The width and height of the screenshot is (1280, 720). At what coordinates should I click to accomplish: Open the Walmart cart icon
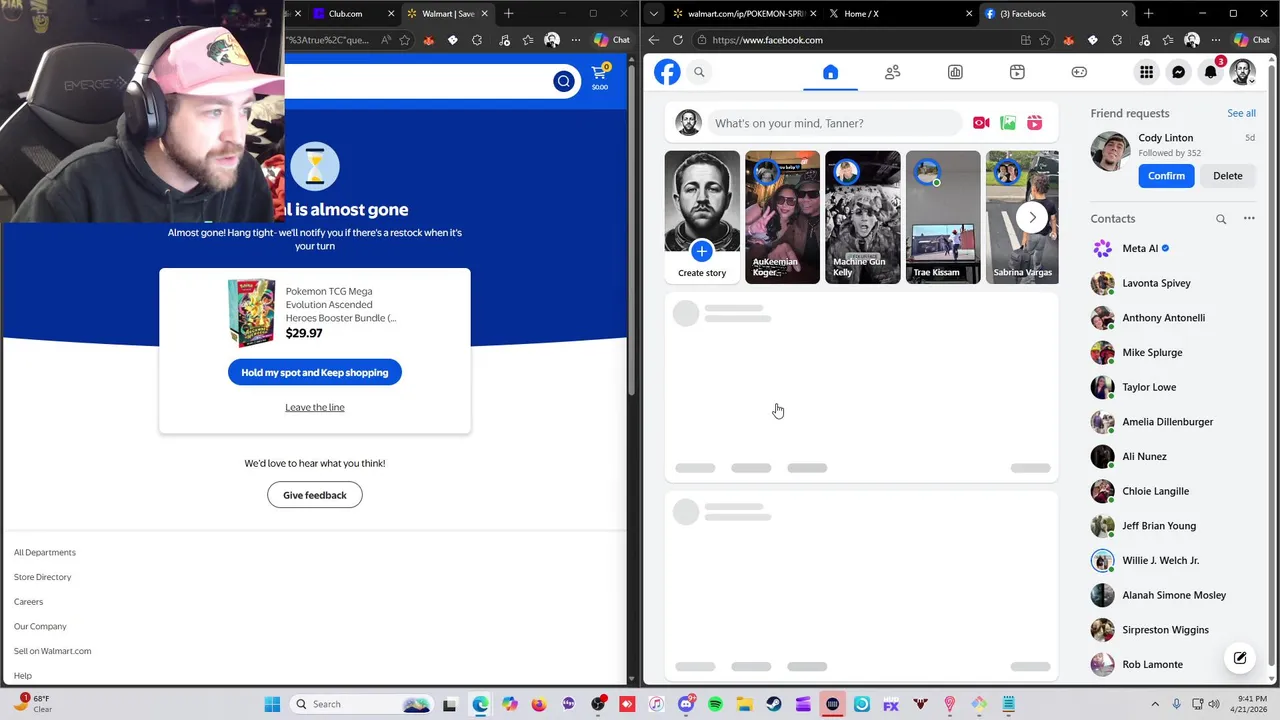[599, 76]
